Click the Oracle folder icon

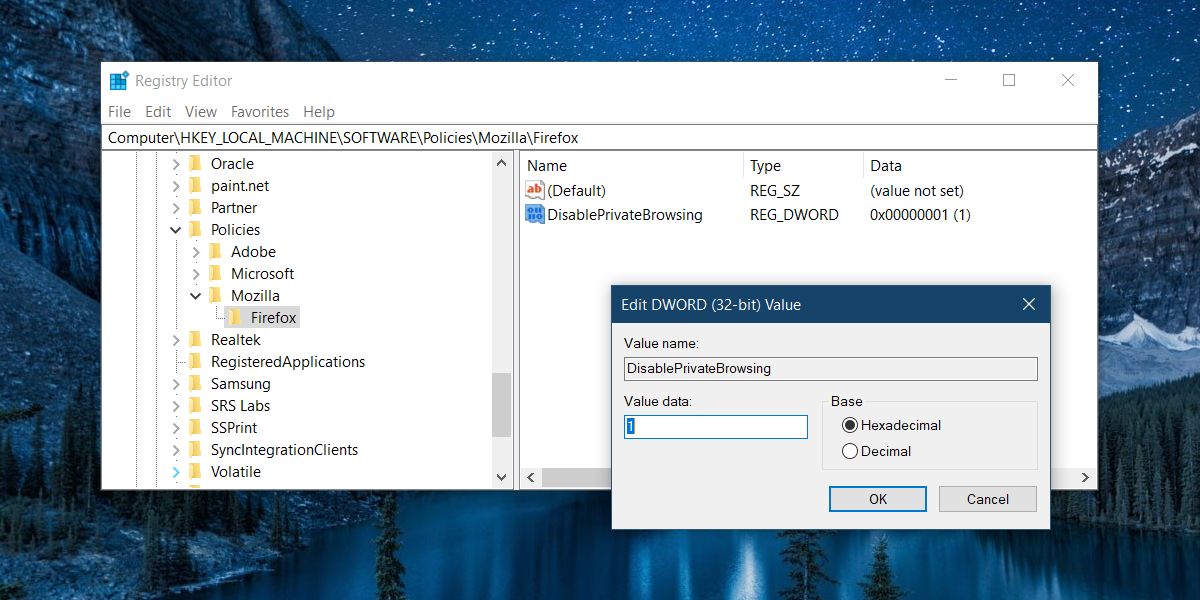[x=195, y=164]
